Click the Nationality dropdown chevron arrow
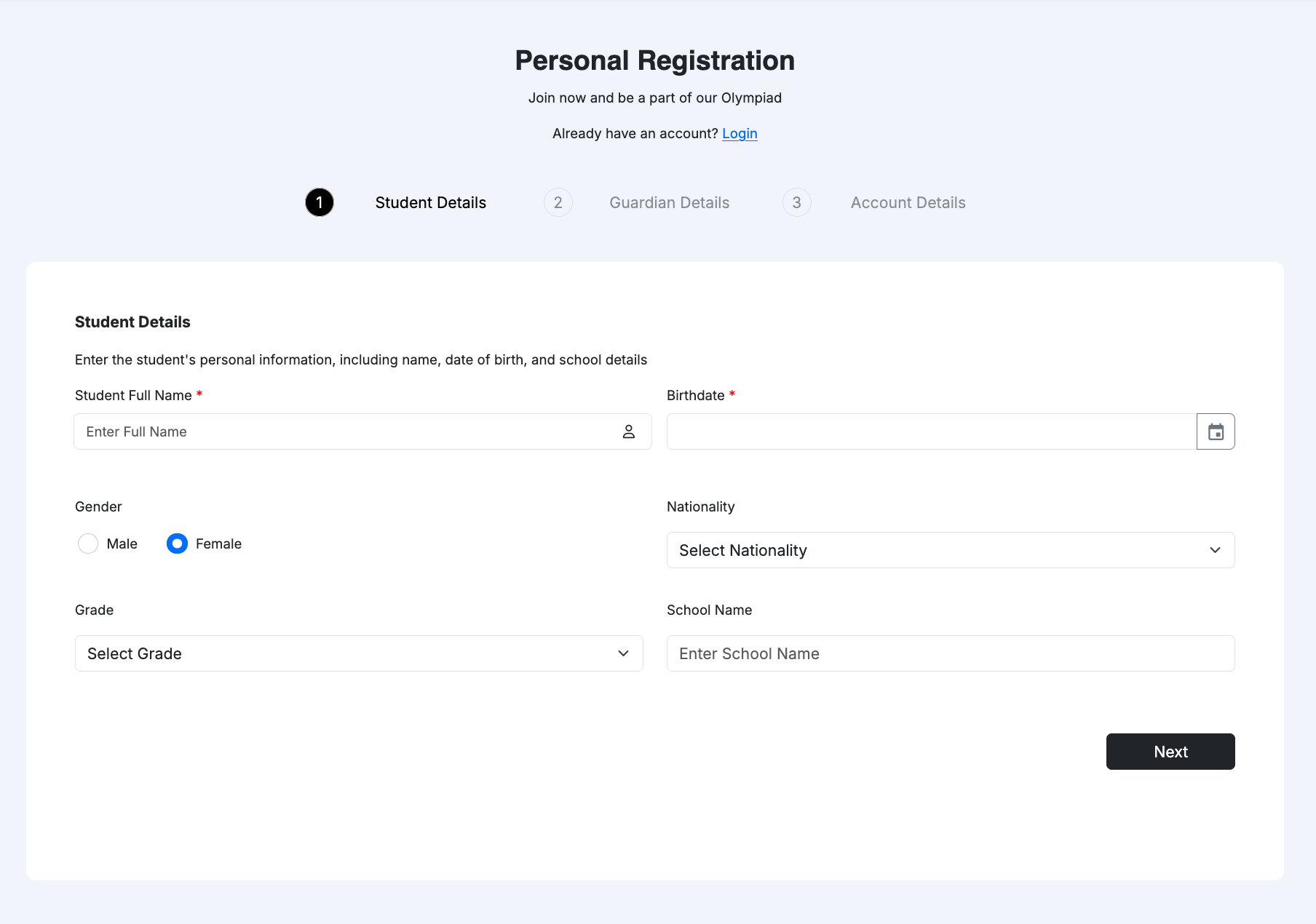This screenshot has height=924, width=1316. (1215, 550)
